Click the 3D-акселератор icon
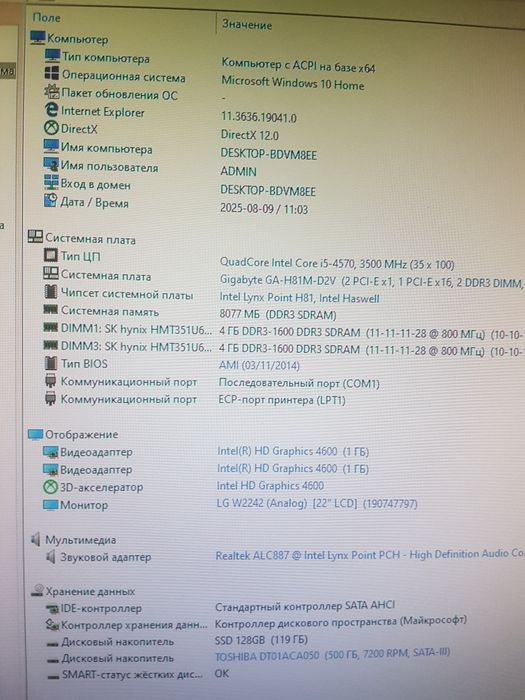 pyautogui.click(x=50, y=487)
